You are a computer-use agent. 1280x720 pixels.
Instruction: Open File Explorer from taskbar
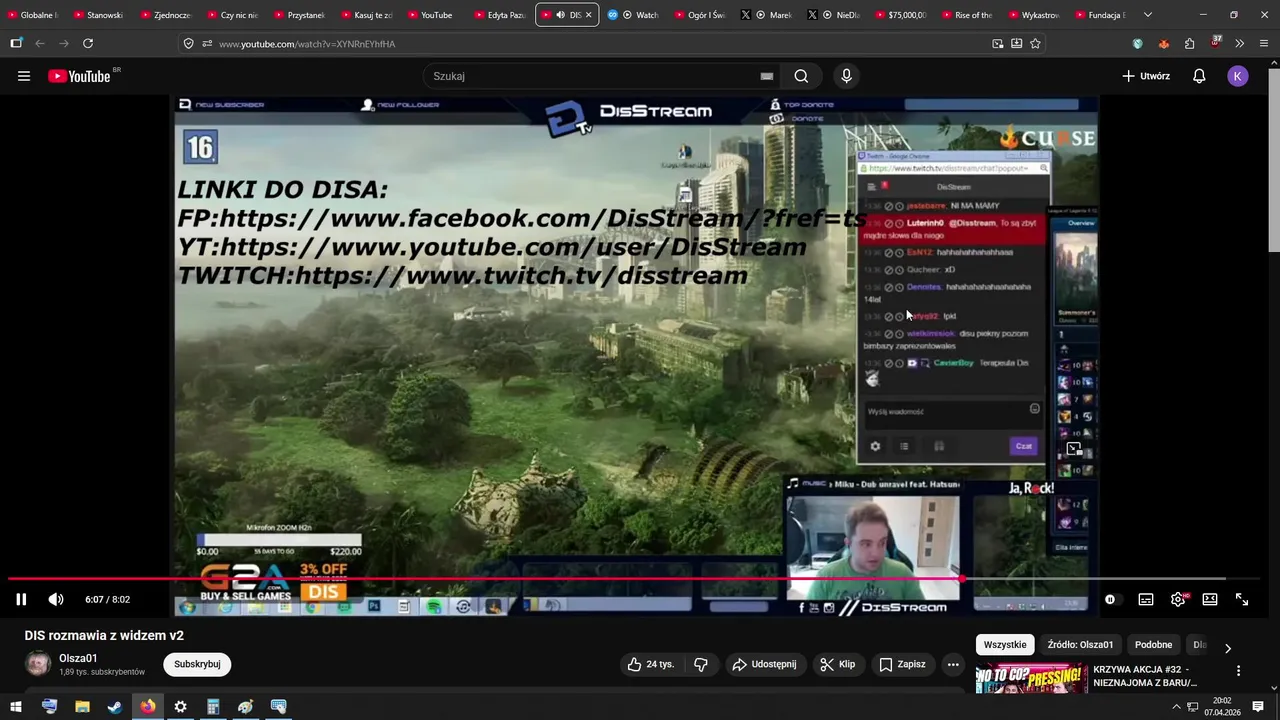(x=82, y=706)
